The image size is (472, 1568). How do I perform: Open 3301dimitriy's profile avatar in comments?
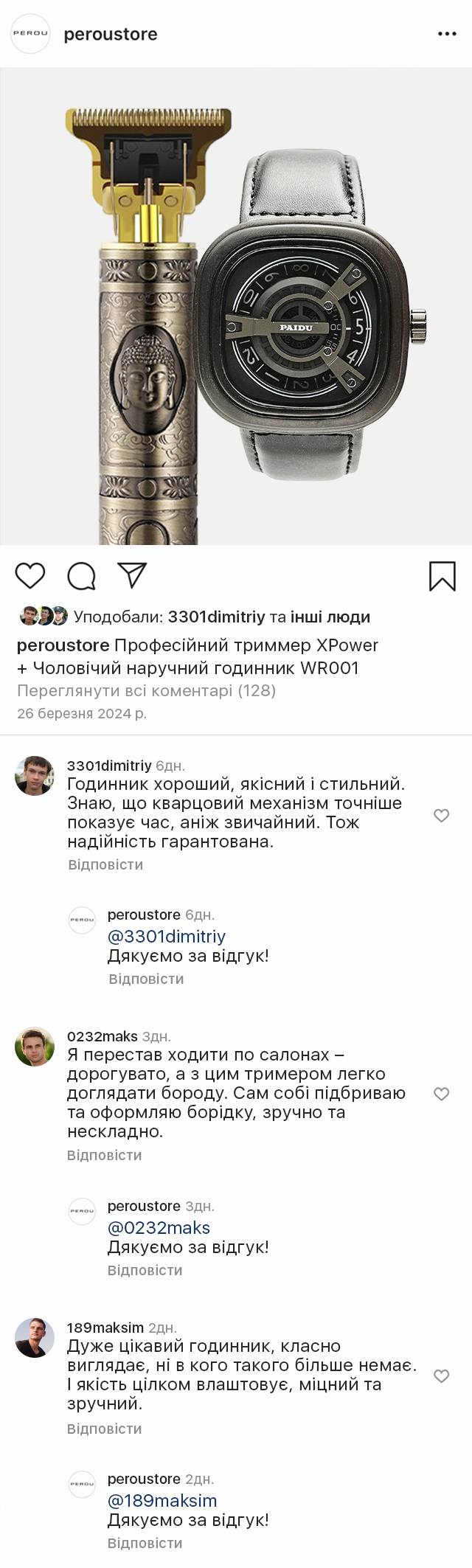point(35,775)
